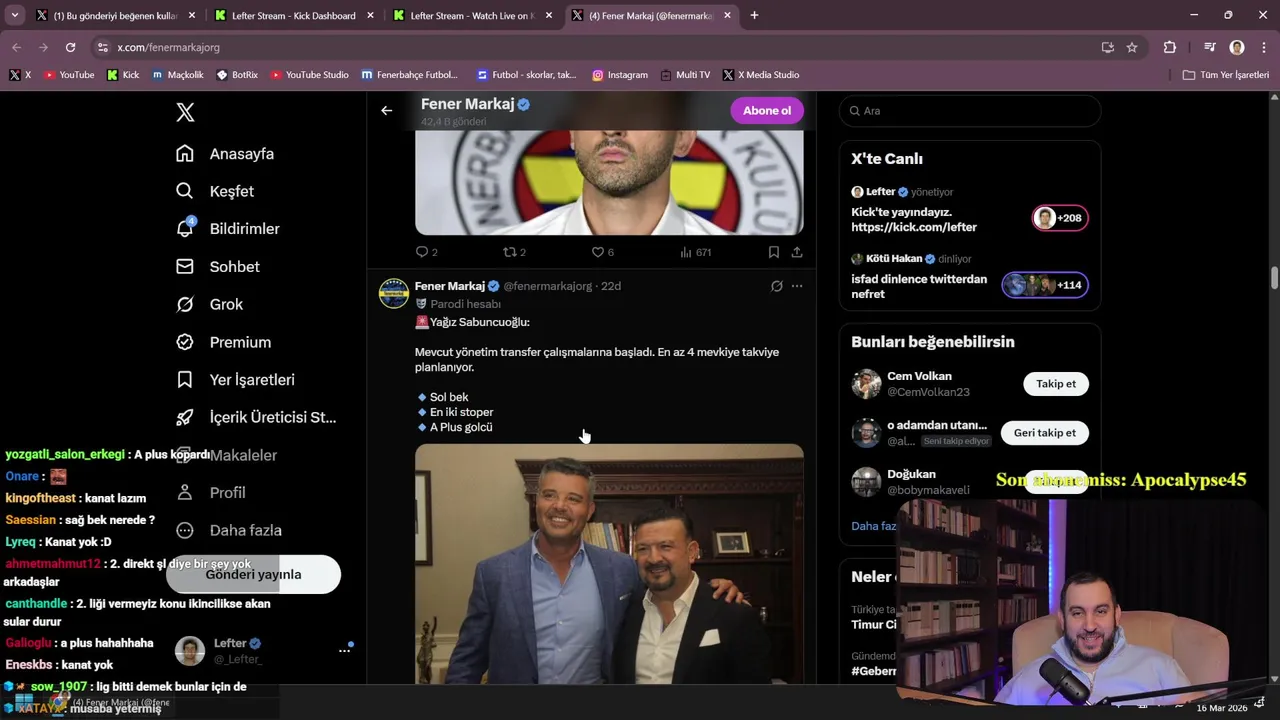This screenshot has width=1280, height=720.
Task: Switch to Lefter Stream Watch Live tab
Action: (x=472, y=16)
